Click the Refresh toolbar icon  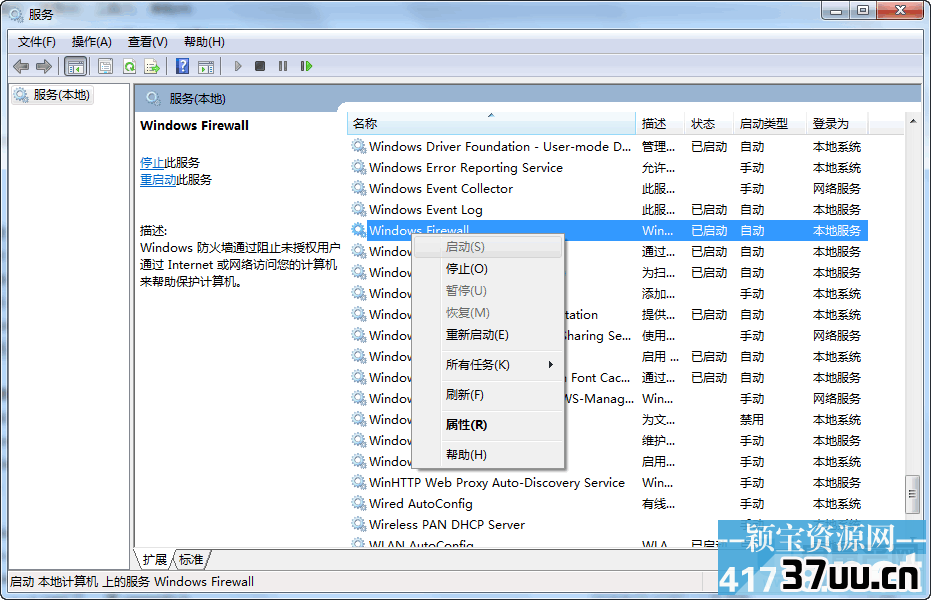(129, 66)
